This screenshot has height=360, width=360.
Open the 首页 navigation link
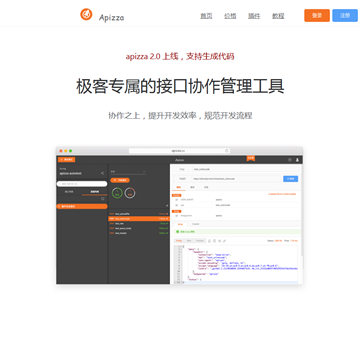[206, 16]
